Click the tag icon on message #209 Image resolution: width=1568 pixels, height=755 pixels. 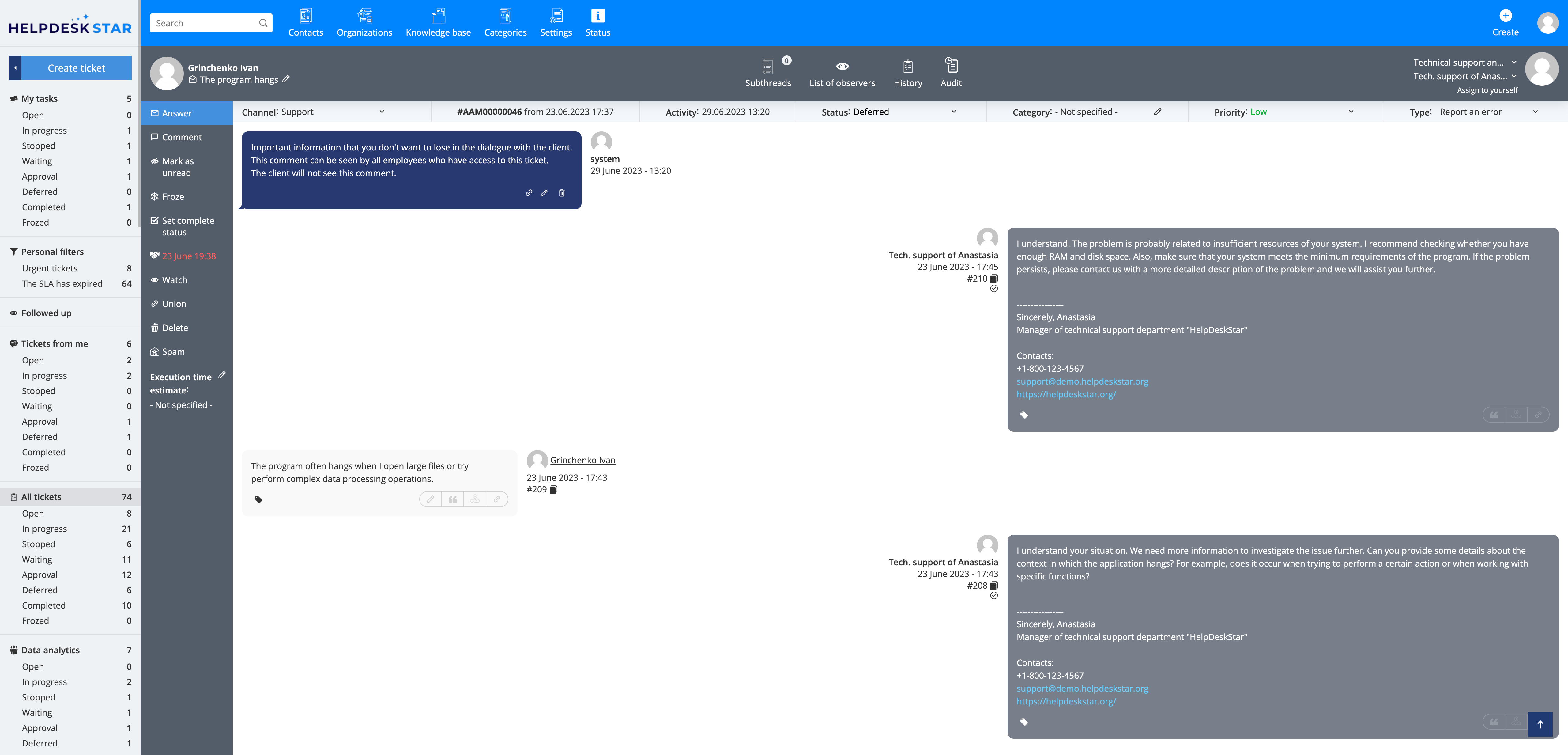pos(258,499)
